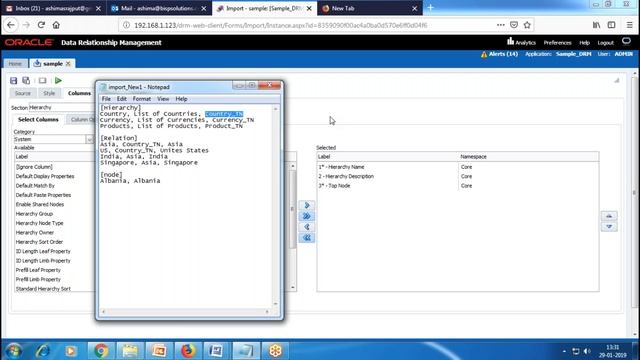Open File Explorer from taskbar
This screenshot has height=360, width=640.
pos(130,351)
